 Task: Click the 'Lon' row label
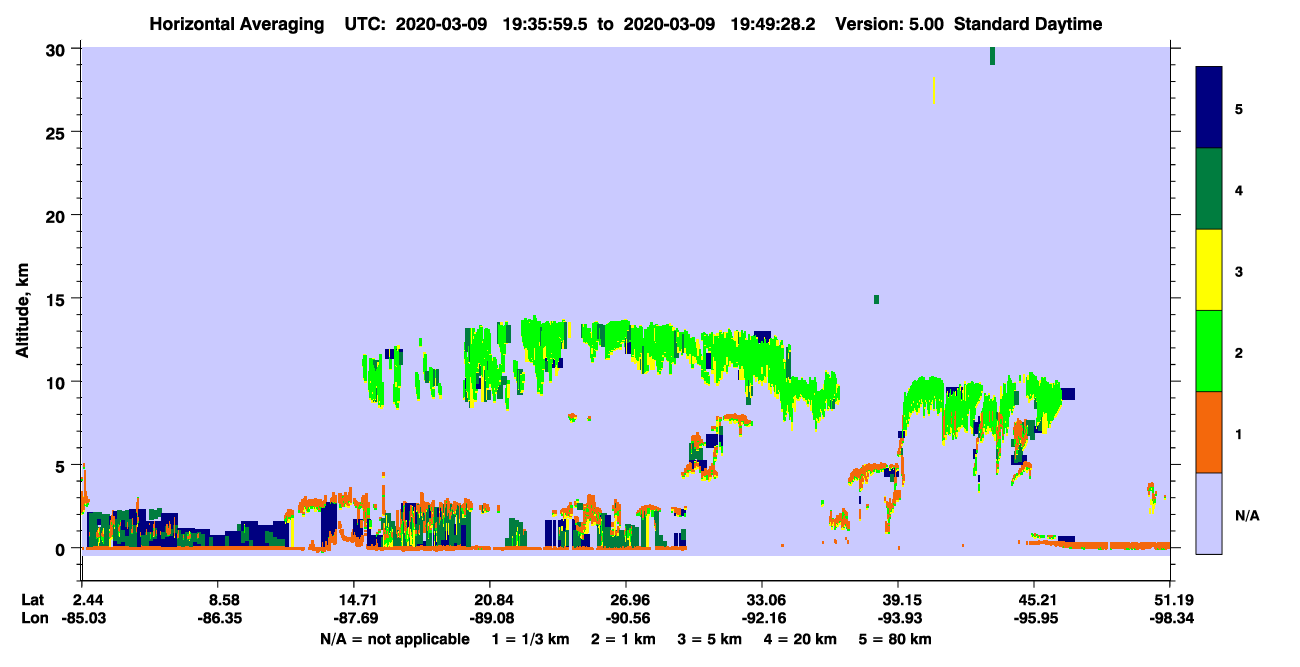click(x=34, y=619)
